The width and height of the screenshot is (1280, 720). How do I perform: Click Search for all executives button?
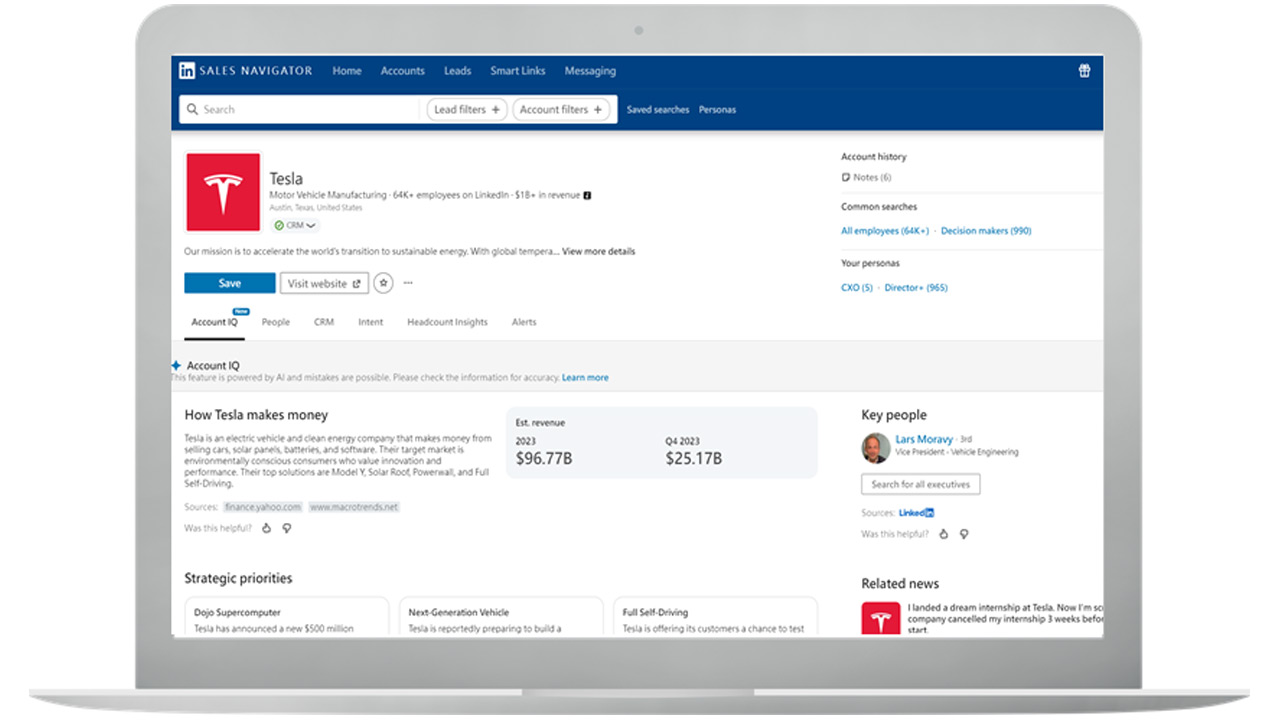(921, 484)
